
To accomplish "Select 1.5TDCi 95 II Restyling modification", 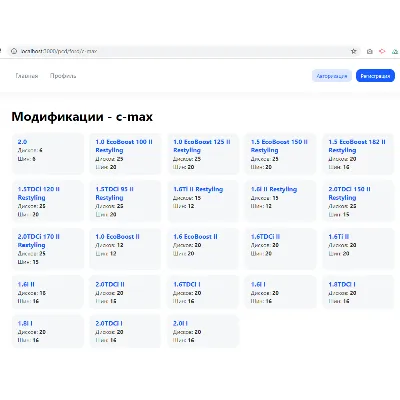I will point(114,193).
